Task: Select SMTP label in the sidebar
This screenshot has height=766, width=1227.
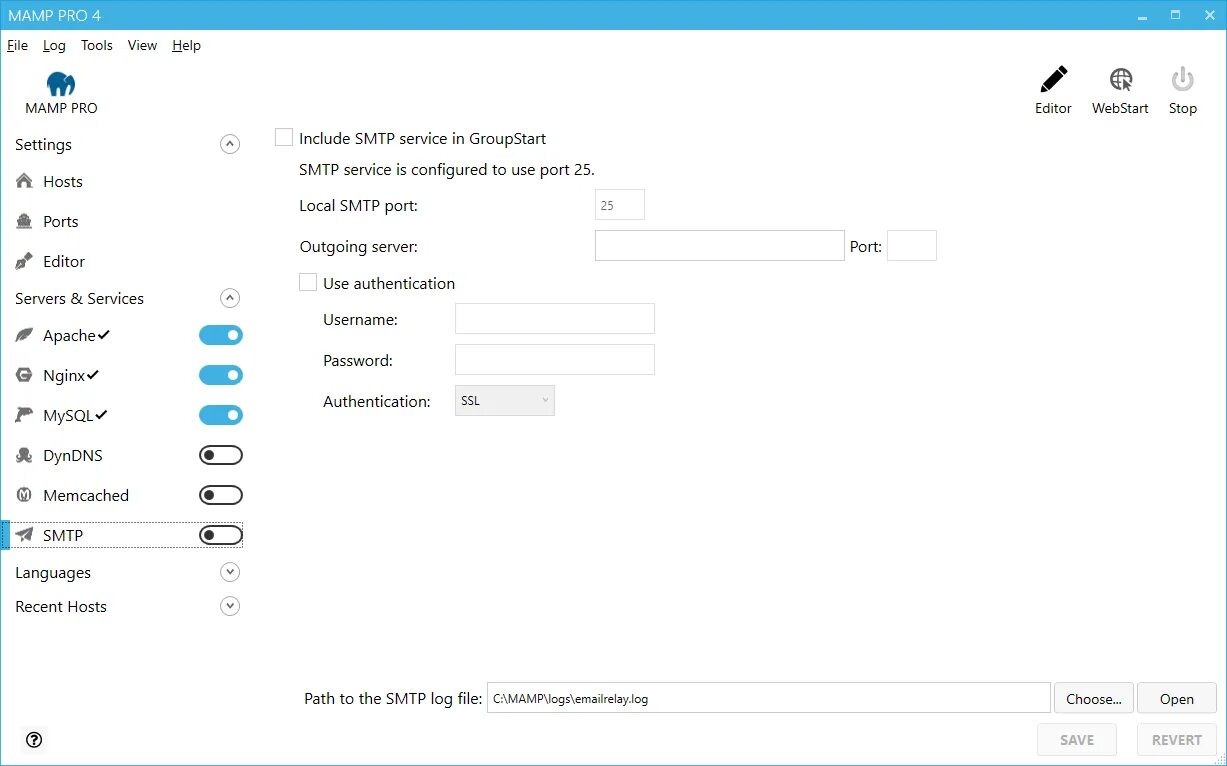Action: click(63, 535)
